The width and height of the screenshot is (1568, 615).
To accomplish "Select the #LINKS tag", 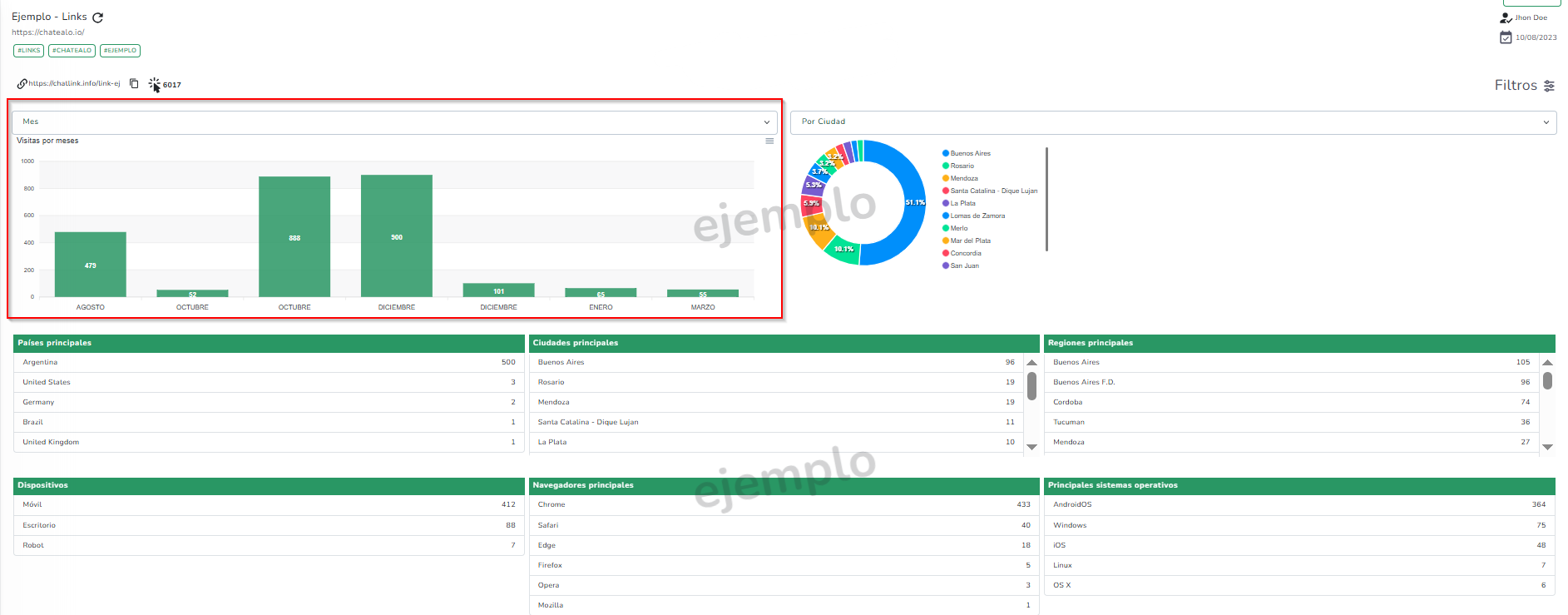I will click(29, 51).
